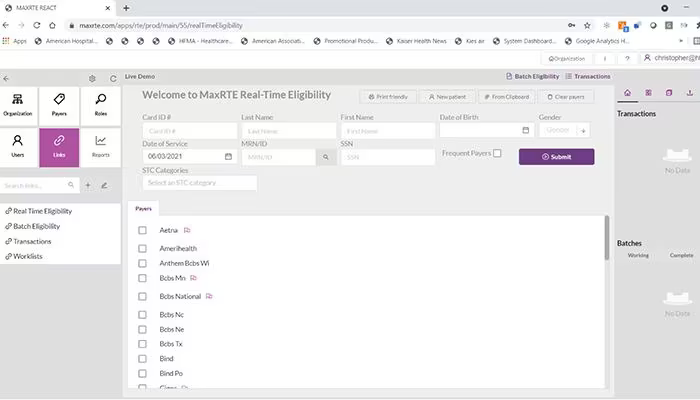
Task: Click the edit pencil icon for links
Action: point(104,185)
